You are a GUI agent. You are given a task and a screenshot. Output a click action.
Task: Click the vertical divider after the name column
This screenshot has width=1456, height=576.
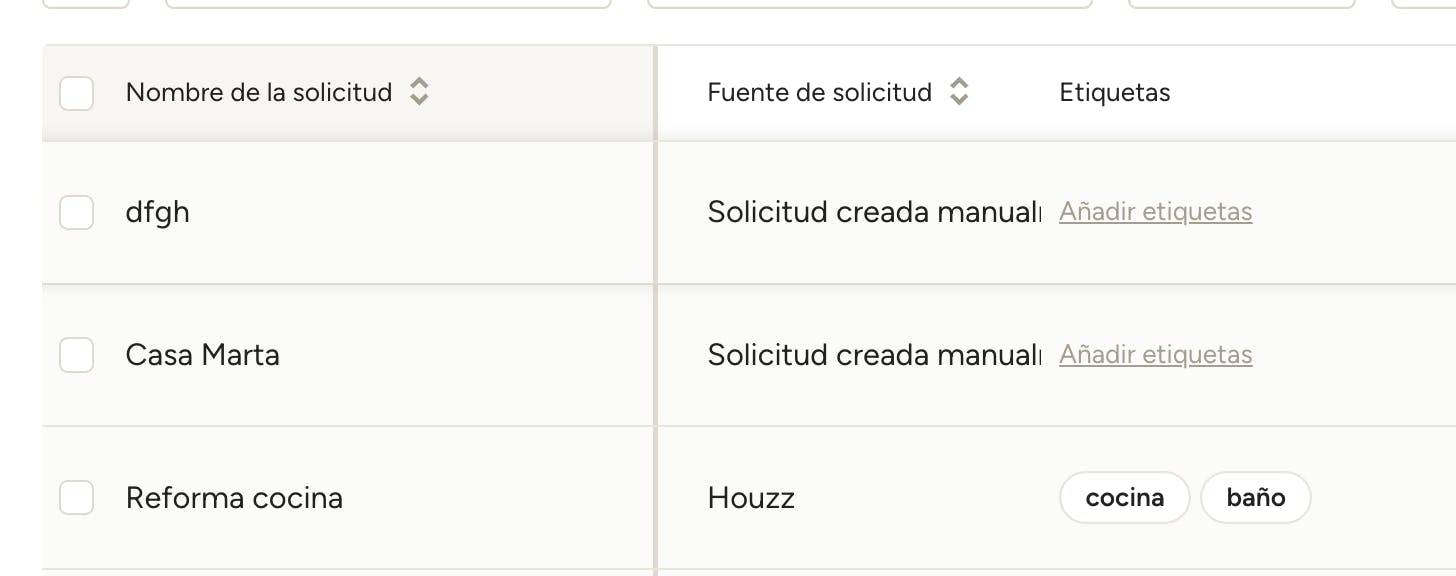click(x=656, y=310)
